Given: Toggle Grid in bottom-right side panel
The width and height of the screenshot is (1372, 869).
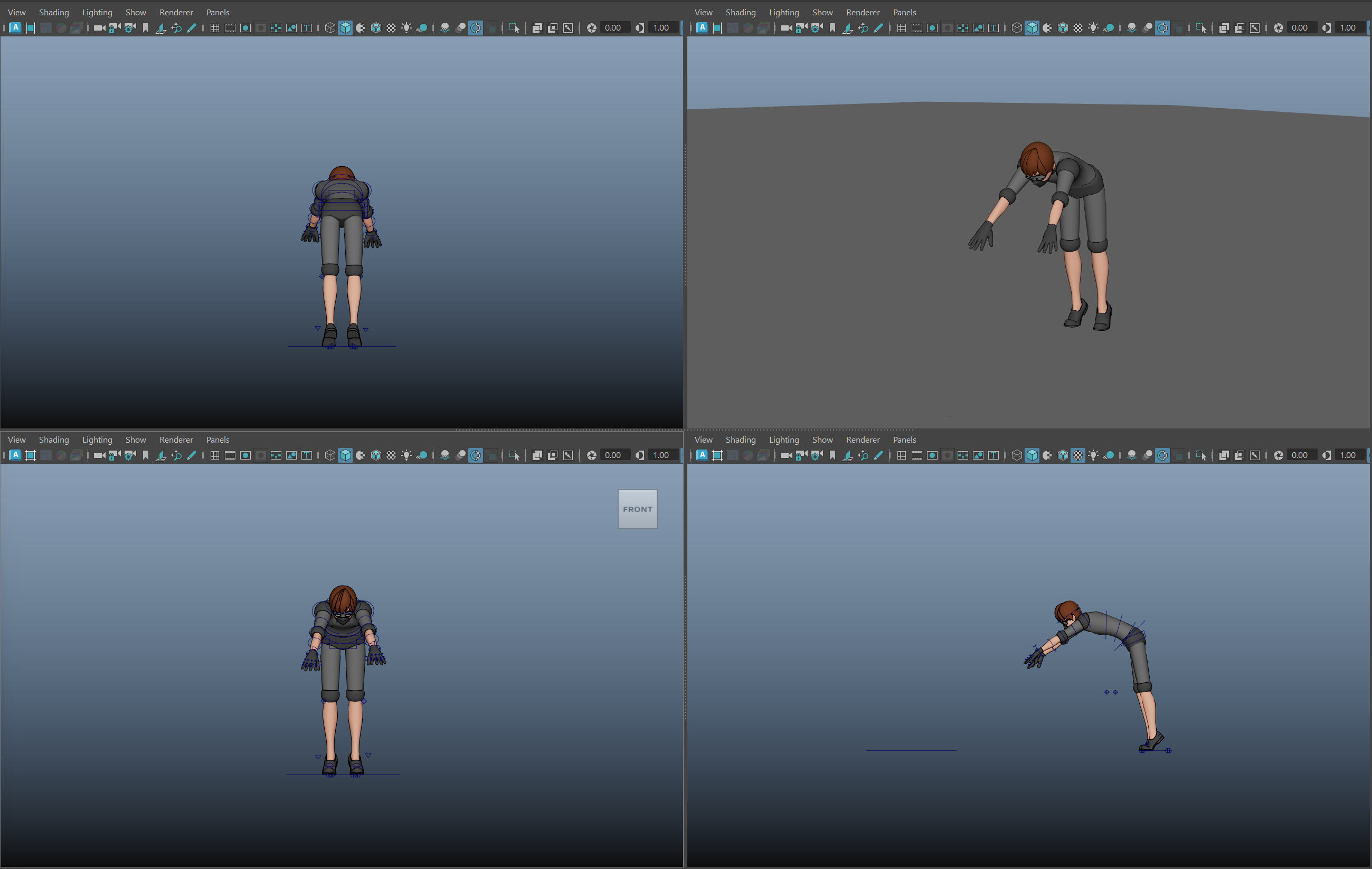Looking at the screenshot, I should point(901,455).
